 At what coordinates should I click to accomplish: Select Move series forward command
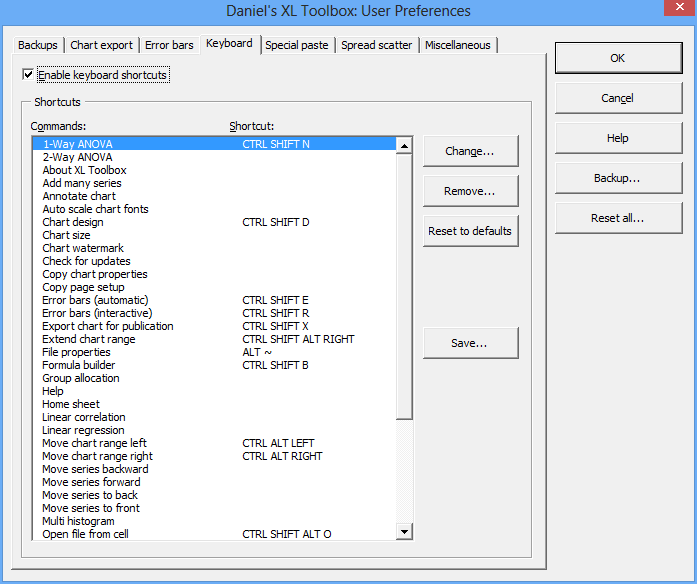click(214, 482)
